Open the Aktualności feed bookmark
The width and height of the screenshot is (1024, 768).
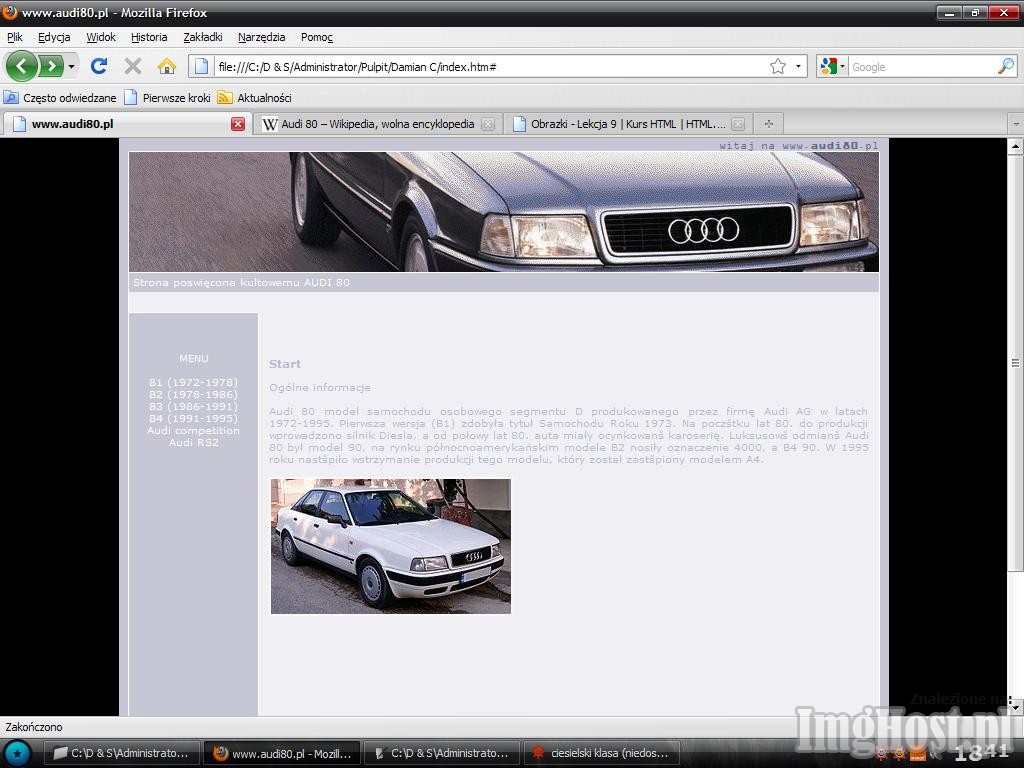255,98
